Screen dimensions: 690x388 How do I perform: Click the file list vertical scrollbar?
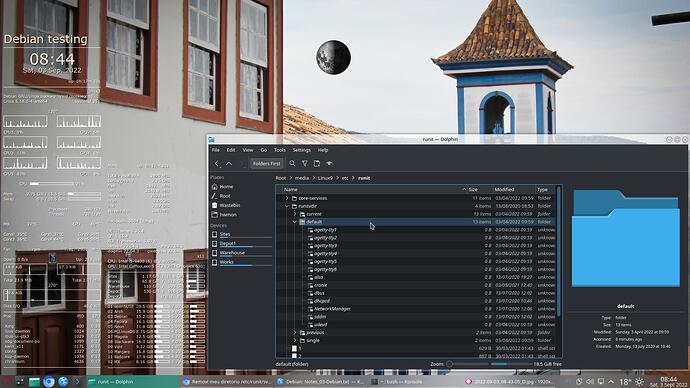pos(559,252)
